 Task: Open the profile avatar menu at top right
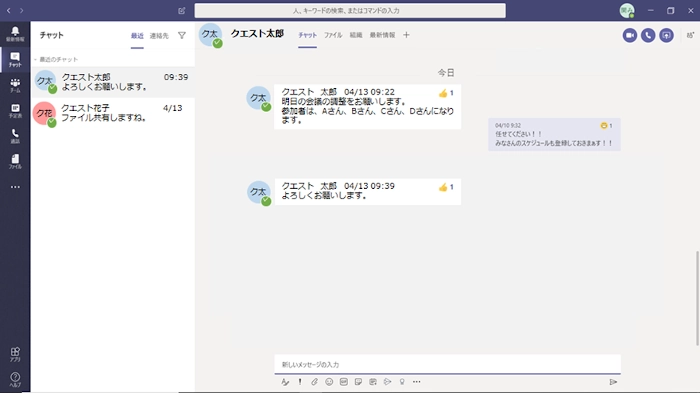627,11
